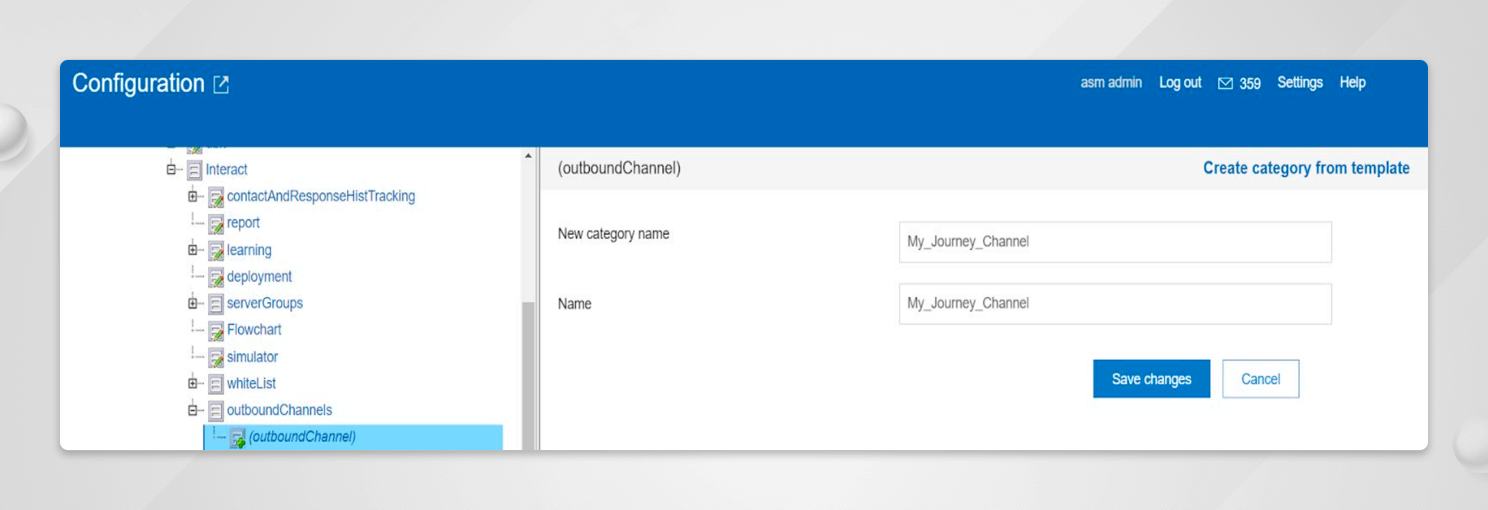
Task: Click the report node icon
Action: point(216,224)
